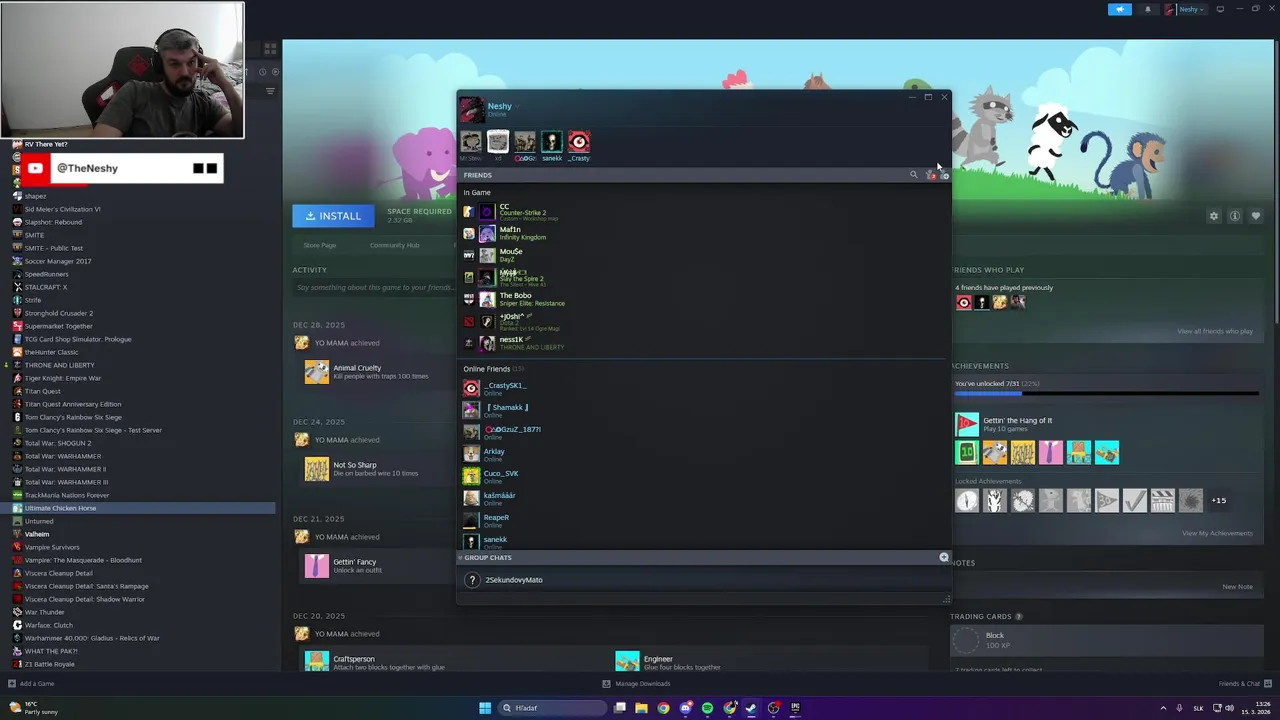
Task: Click the Animal Cruelty achievement icon
Action: click(317, 371)
